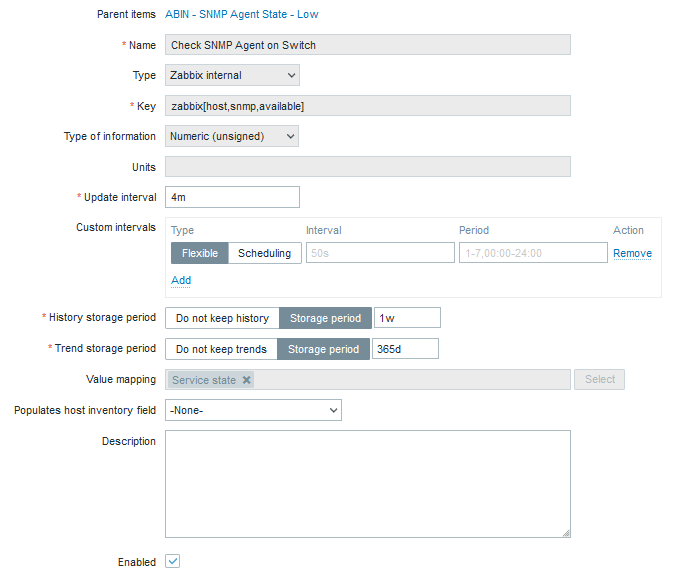Select Storage period for trends
This screenshot has width=677, height=574.
(x=323, y=349)
